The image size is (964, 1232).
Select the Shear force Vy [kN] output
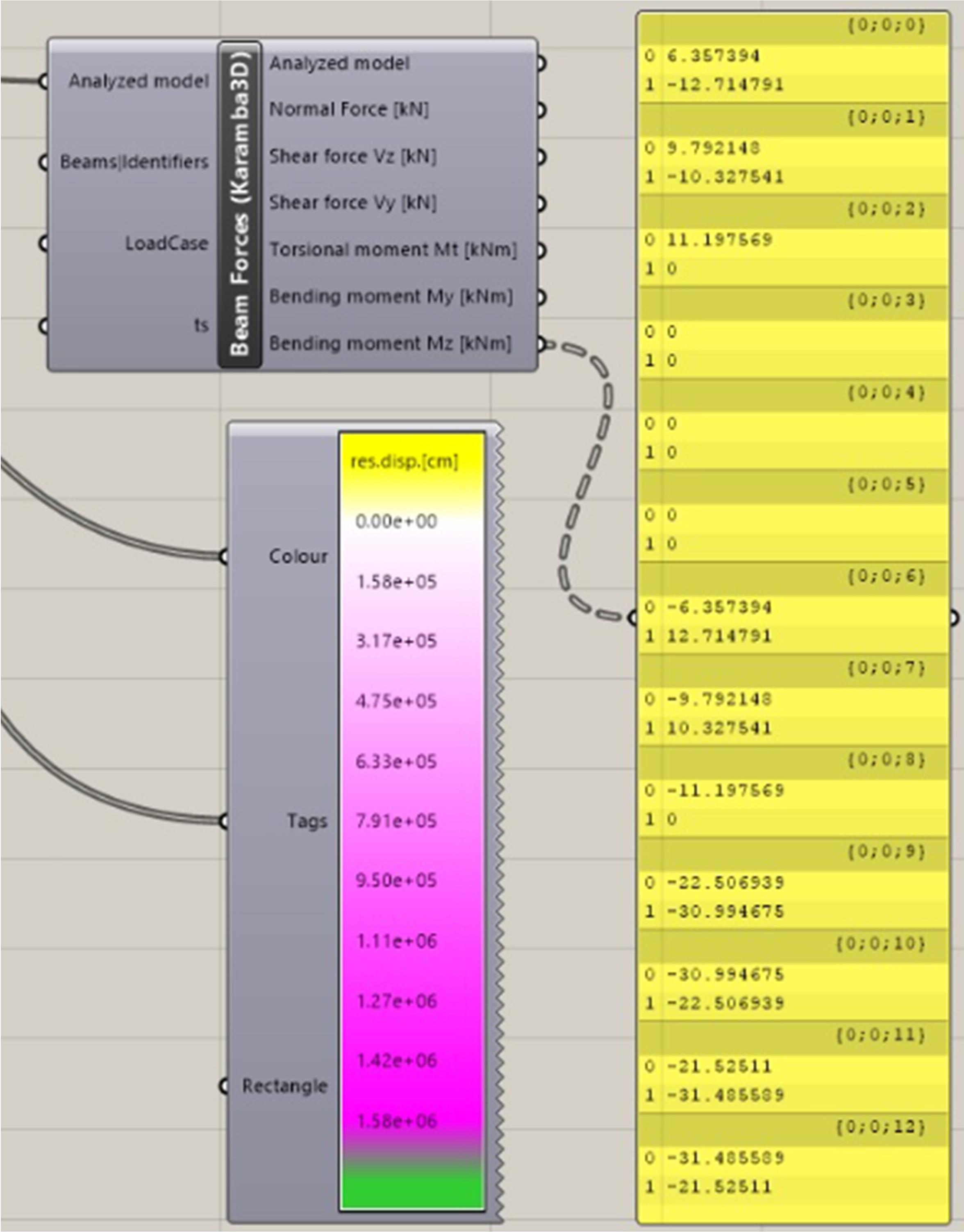(x=352, y=202)
